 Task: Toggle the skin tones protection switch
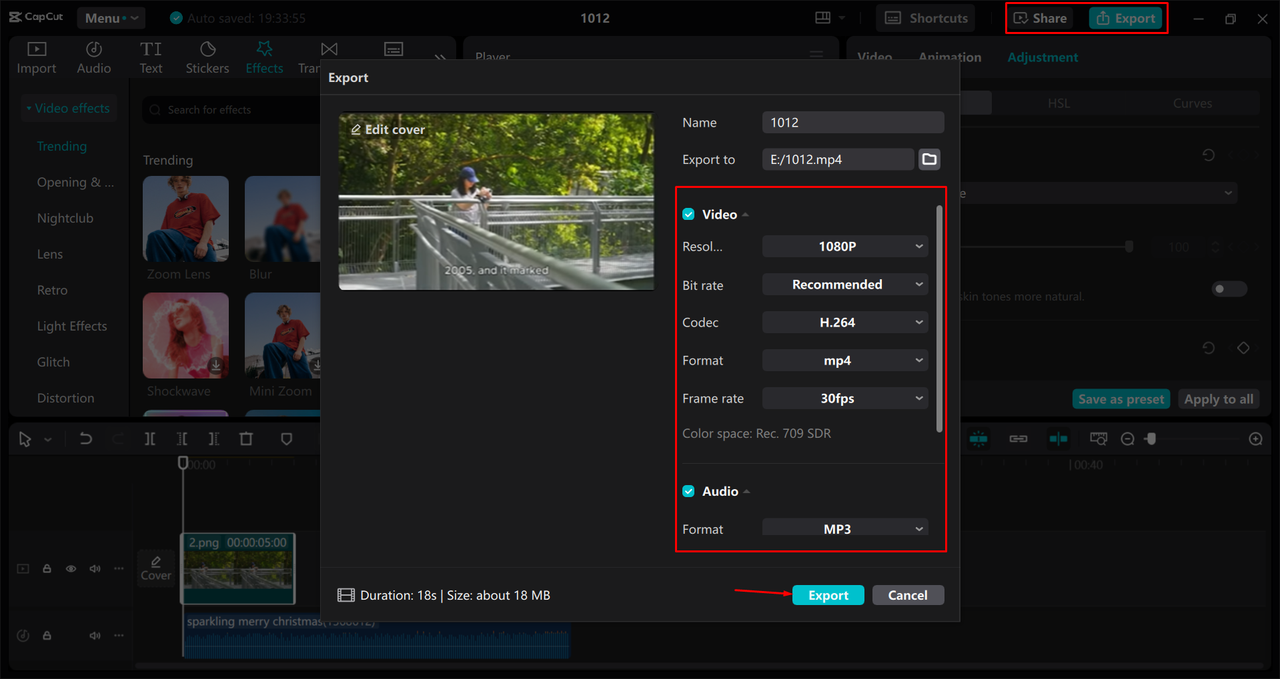(1229, 289)
